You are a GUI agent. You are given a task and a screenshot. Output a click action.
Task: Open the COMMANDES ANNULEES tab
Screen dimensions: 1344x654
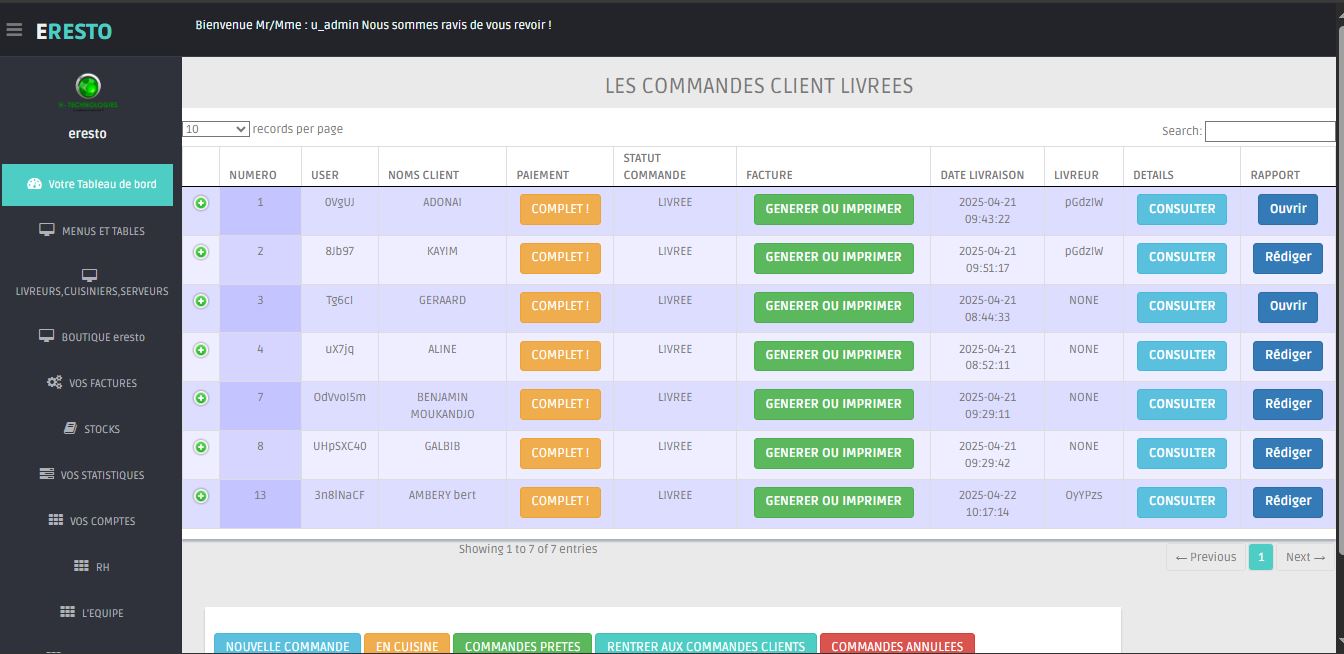(896, 646)
